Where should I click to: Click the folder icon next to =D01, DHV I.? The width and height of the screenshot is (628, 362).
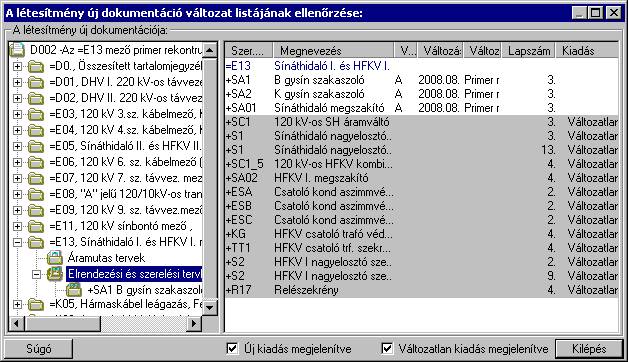(36, 82)
